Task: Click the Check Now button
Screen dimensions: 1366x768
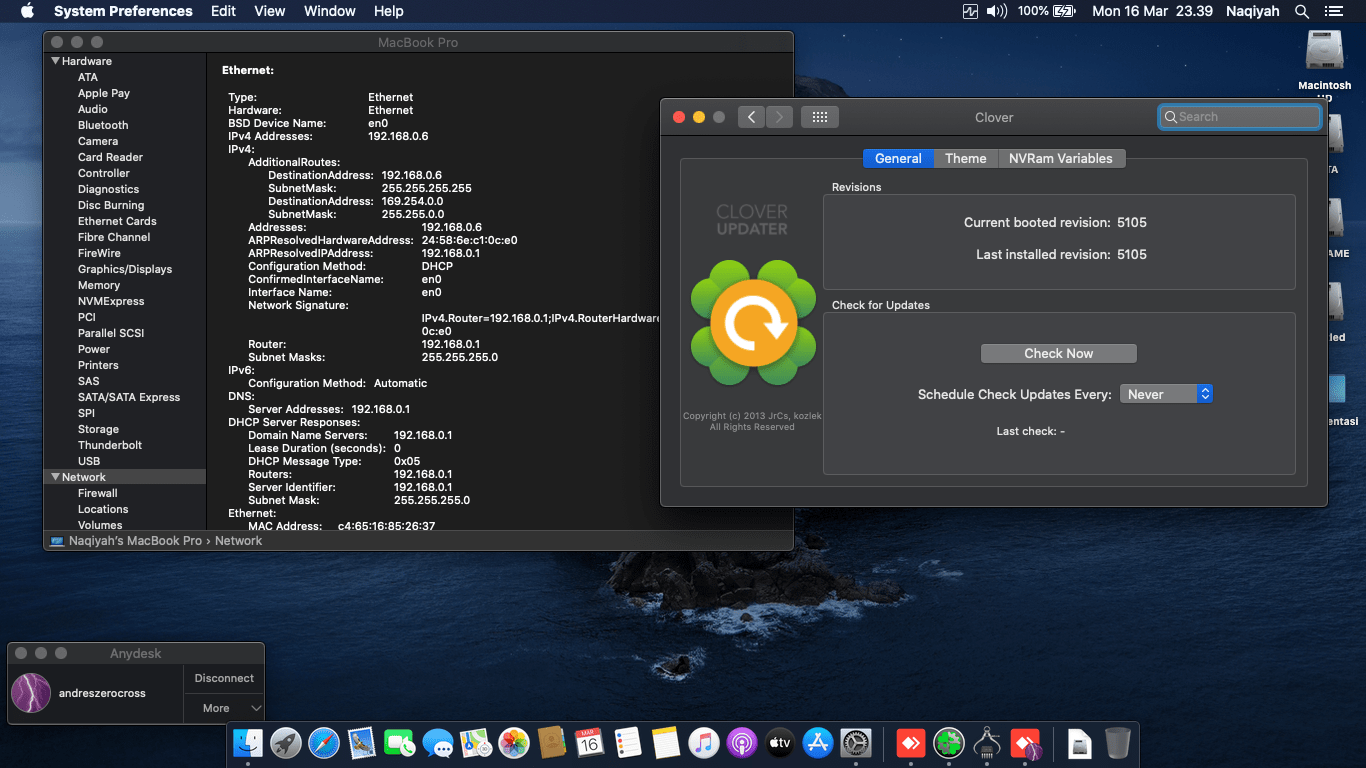Action: [x=1059, y=353]
